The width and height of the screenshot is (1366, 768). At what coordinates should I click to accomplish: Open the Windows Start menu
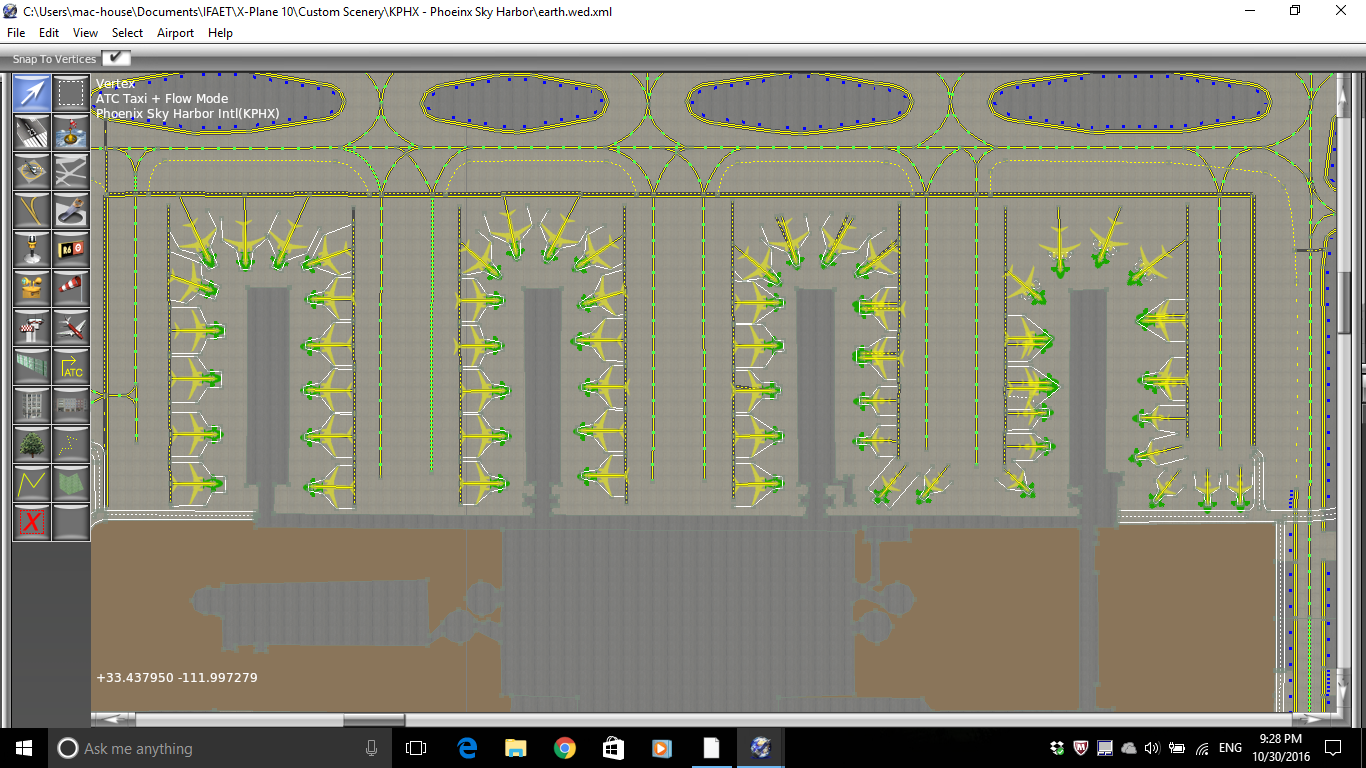(23, 748)
